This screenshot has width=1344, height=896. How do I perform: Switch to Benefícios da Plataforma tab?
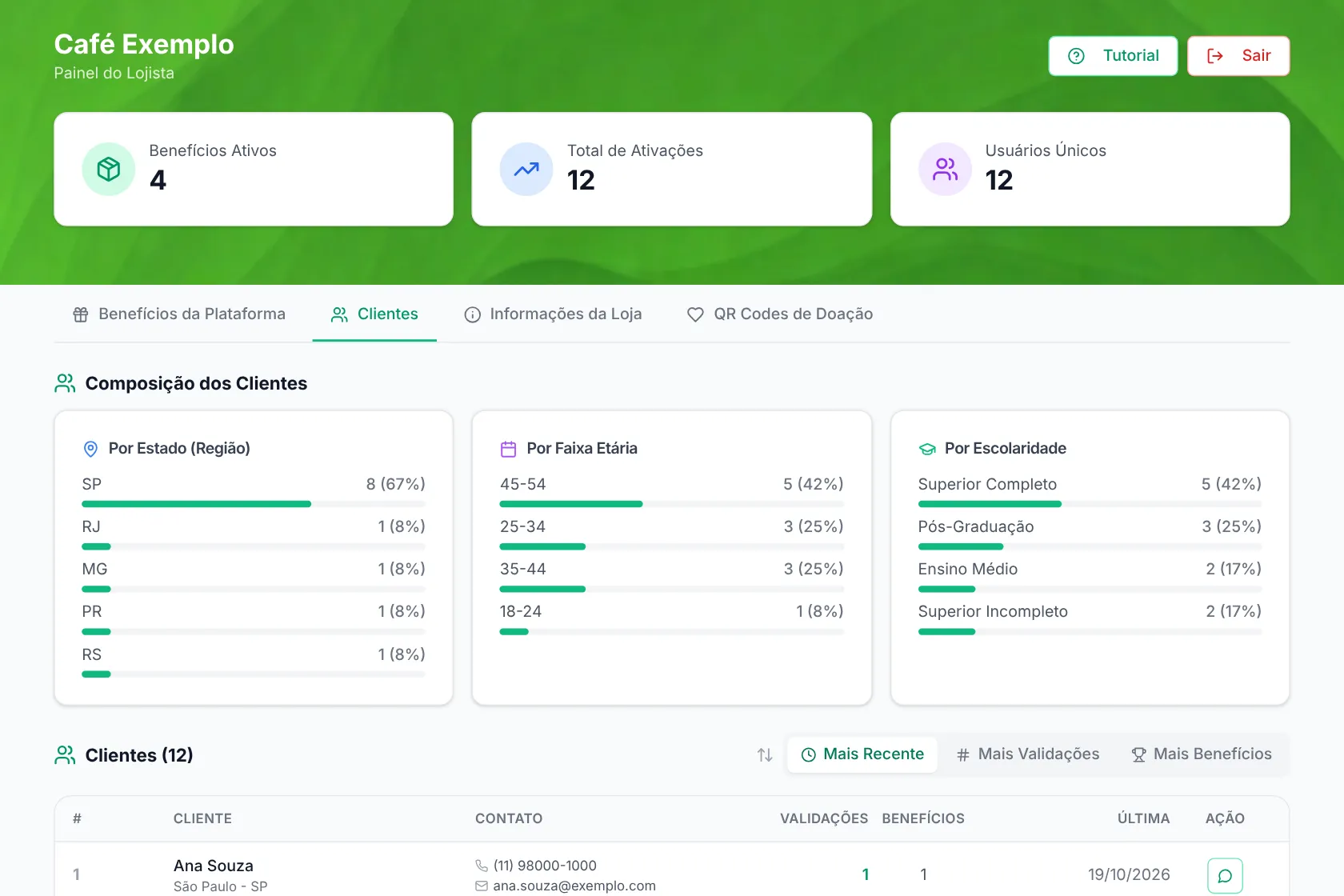(x=178, y=314)
